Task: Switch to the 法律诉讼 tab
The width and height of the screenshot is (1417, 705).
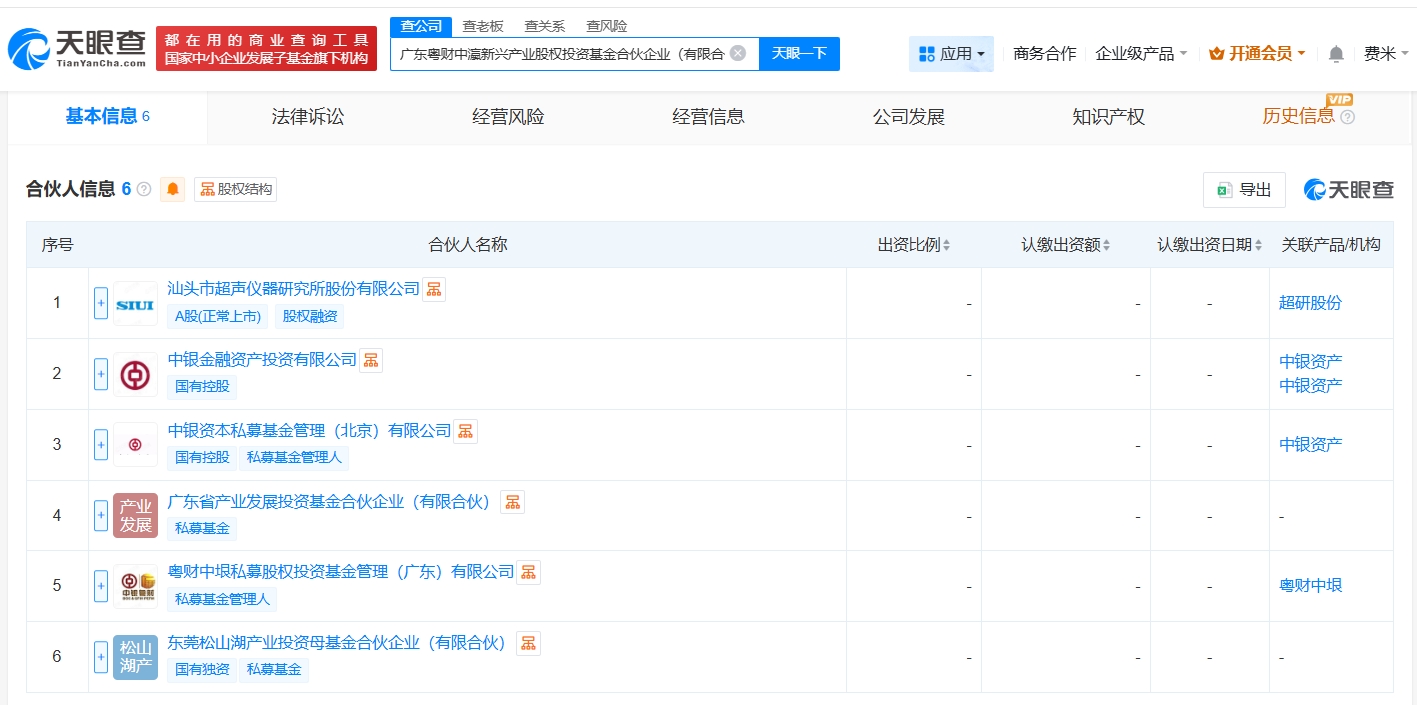Action: (x=307, y=117)
